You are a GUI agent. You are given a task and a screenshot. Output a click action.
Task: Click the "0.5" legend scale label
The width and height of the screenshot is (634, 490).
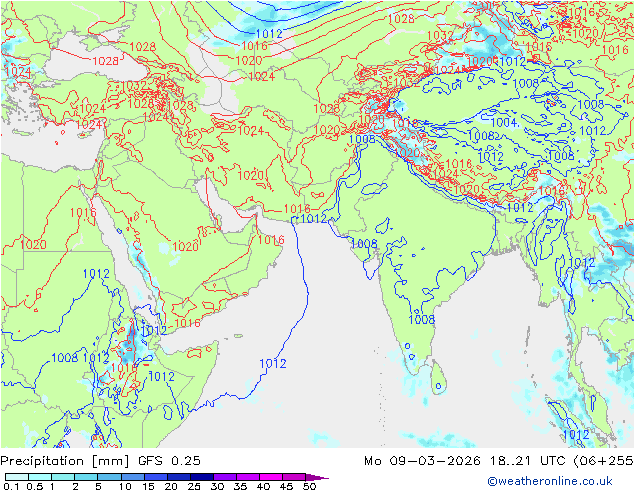click(35, 486)
